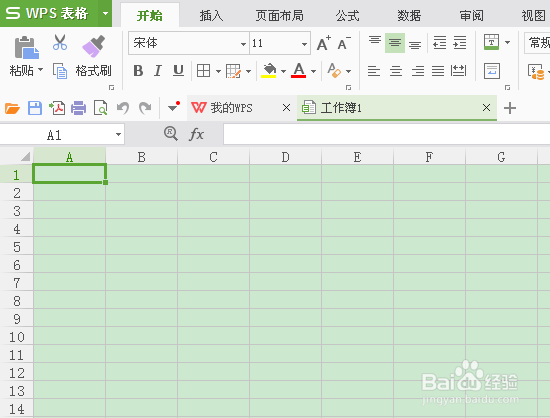Center text horizontally
This screenshot has height=418, width=550.
tap(396, 71)
